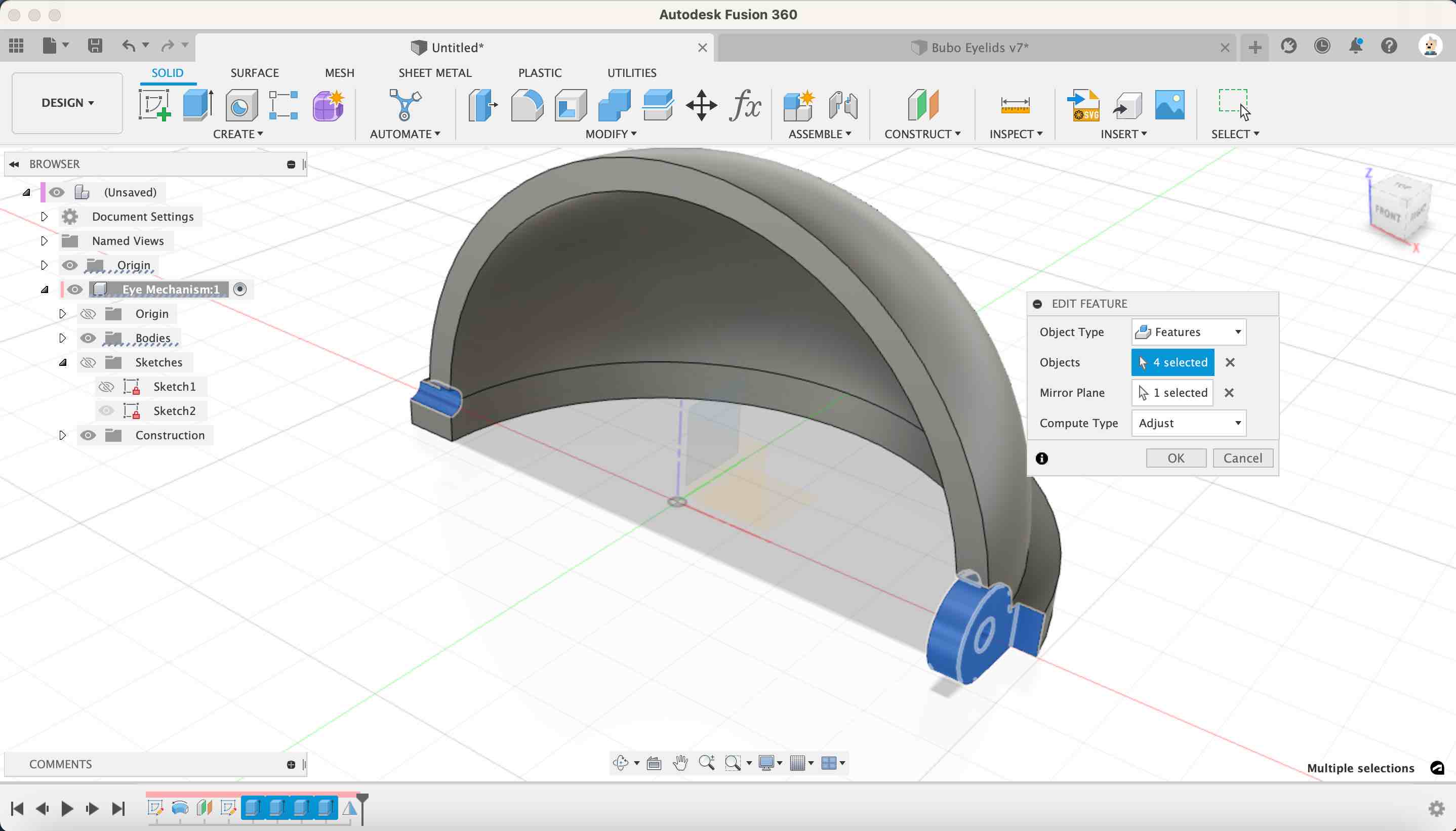
Task: Switch to the SURFACE tab
Action: click(x=254, y=72)
